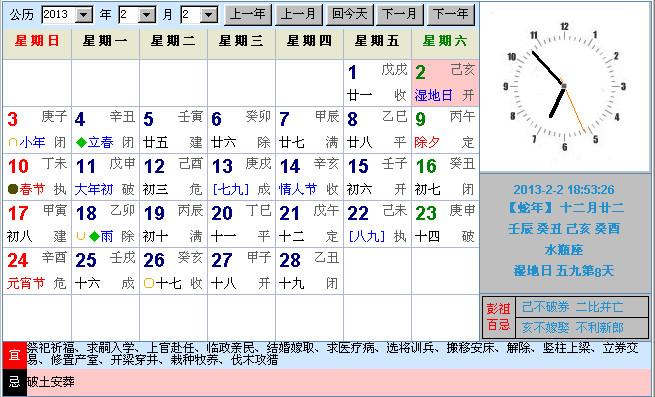Viewport: 655px width, 397px height.
Task: Click the 下一年 button
Action: [451, 15]
